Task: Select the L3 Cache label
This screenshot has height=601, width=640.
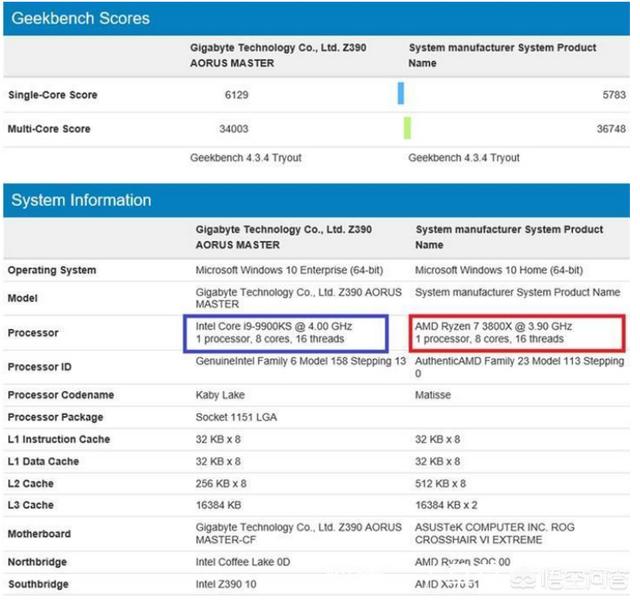Action: pos(31,505)
